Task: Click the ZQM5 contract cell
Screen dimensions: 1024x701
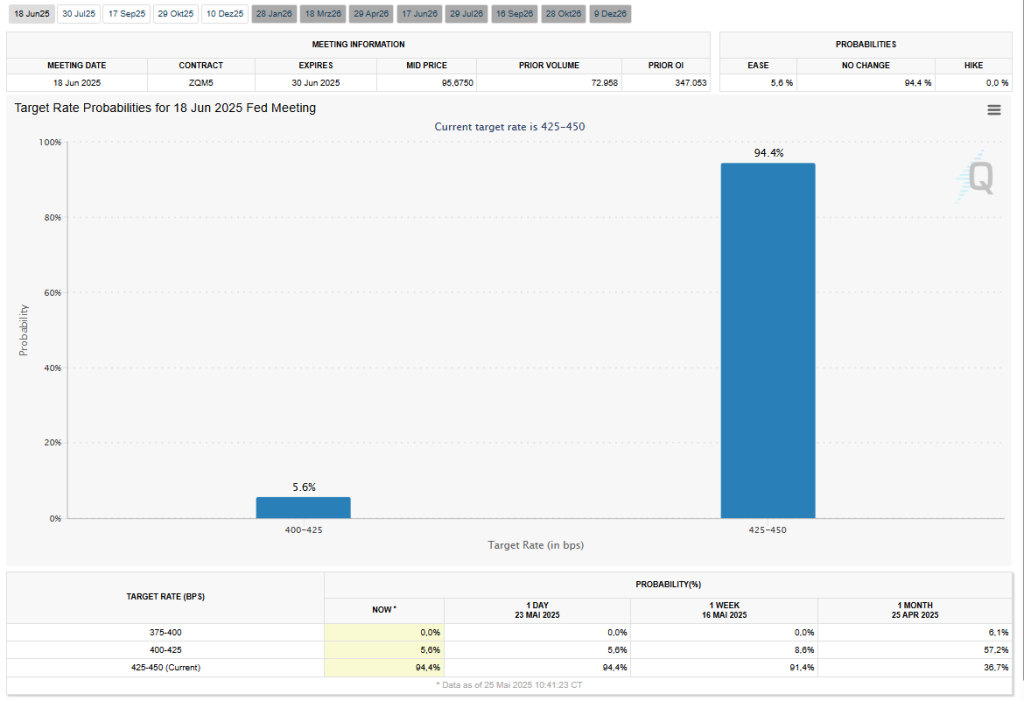Action: [x=201, y=82]
